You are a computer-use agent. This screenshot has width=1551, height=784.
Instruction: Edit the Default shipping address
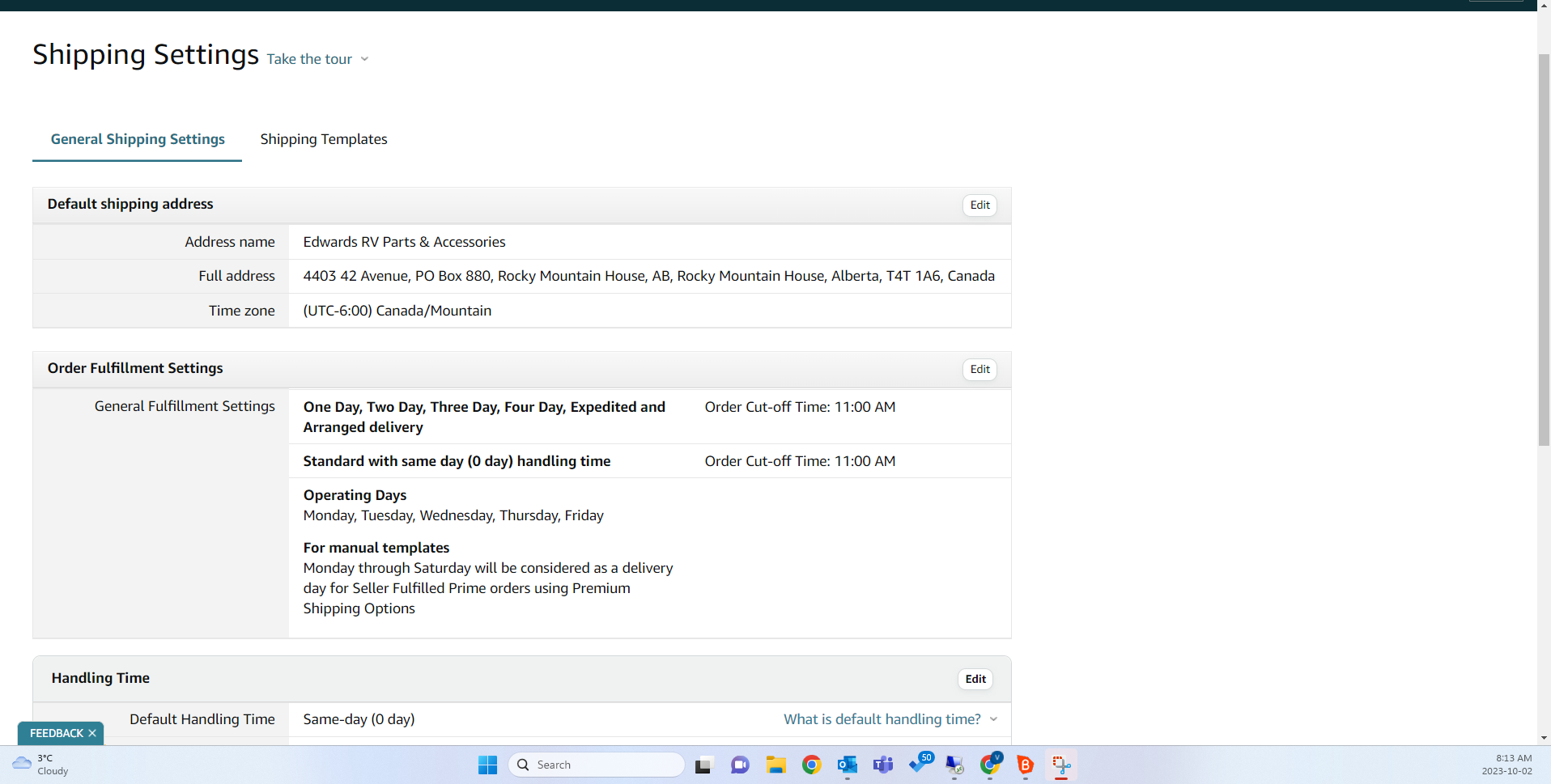(x=979, y=205)
